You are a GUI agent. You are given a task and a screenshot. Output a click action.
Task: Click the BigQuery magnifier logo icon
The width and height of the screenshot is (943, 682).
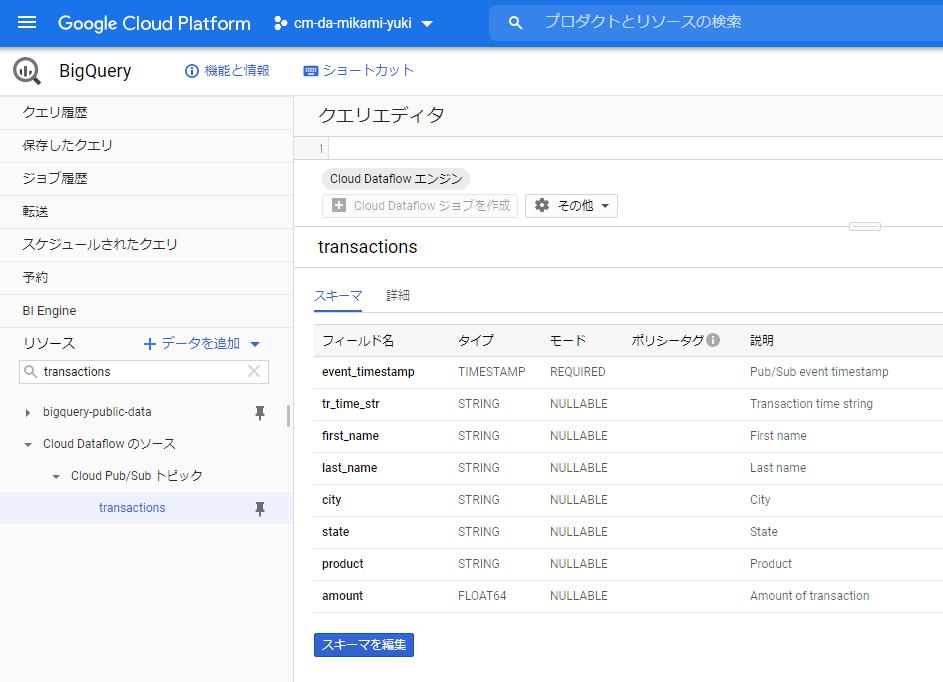click(x=26, y=71)
